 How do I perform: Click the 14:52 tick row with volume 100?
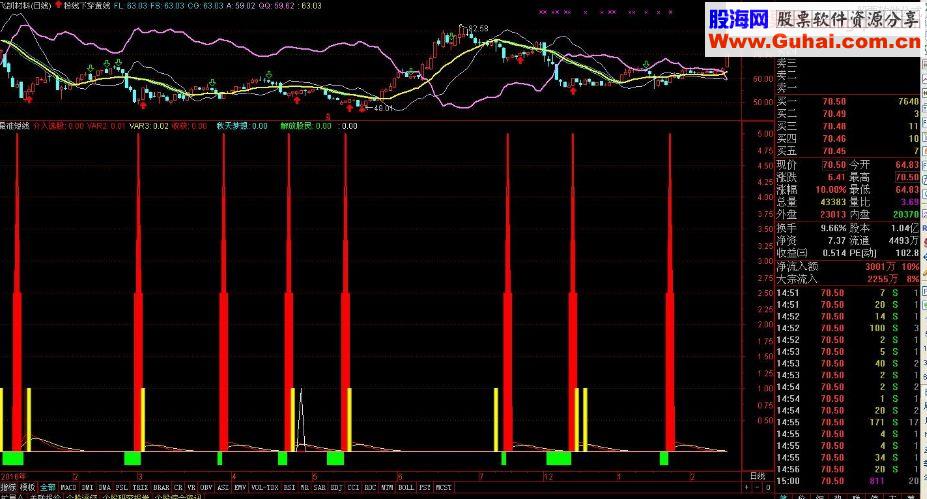848,328
